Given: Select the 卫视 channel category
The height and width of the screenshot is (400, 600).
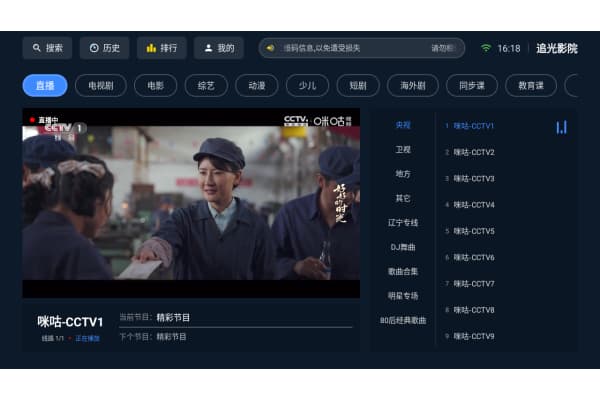Looking at the screenshot, I should point(403,149).
